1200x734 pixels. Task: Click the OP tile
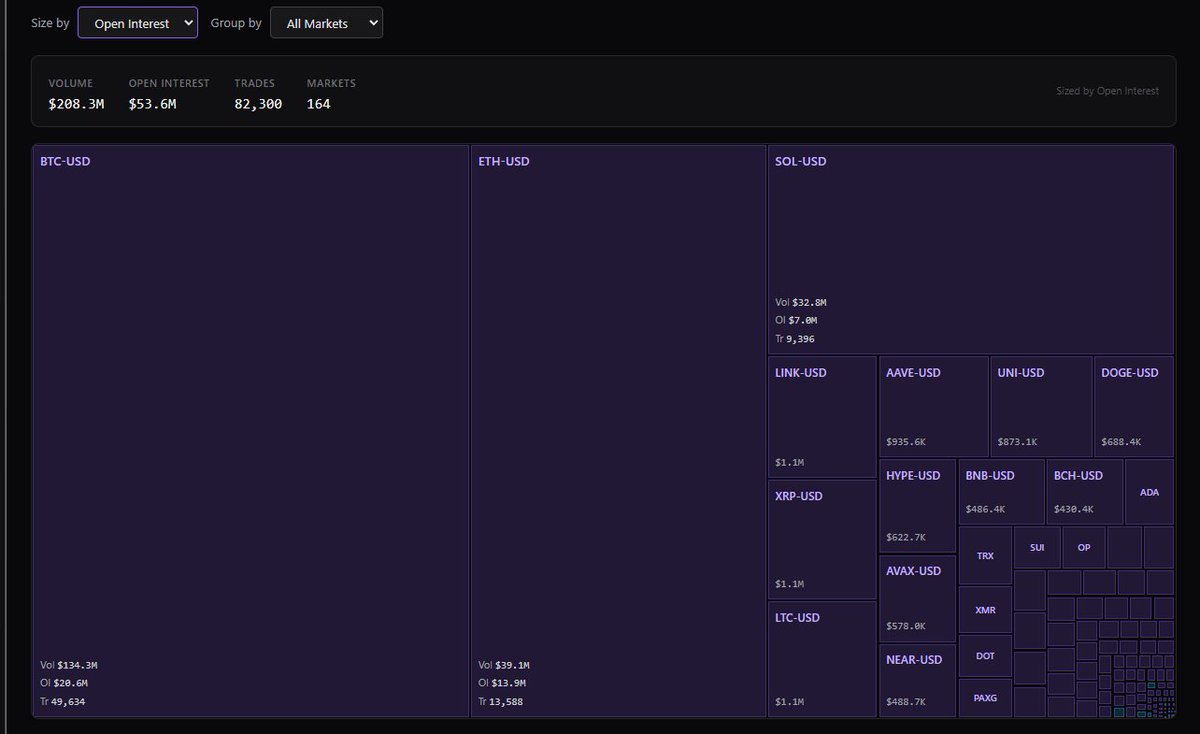pos(1084,548)
